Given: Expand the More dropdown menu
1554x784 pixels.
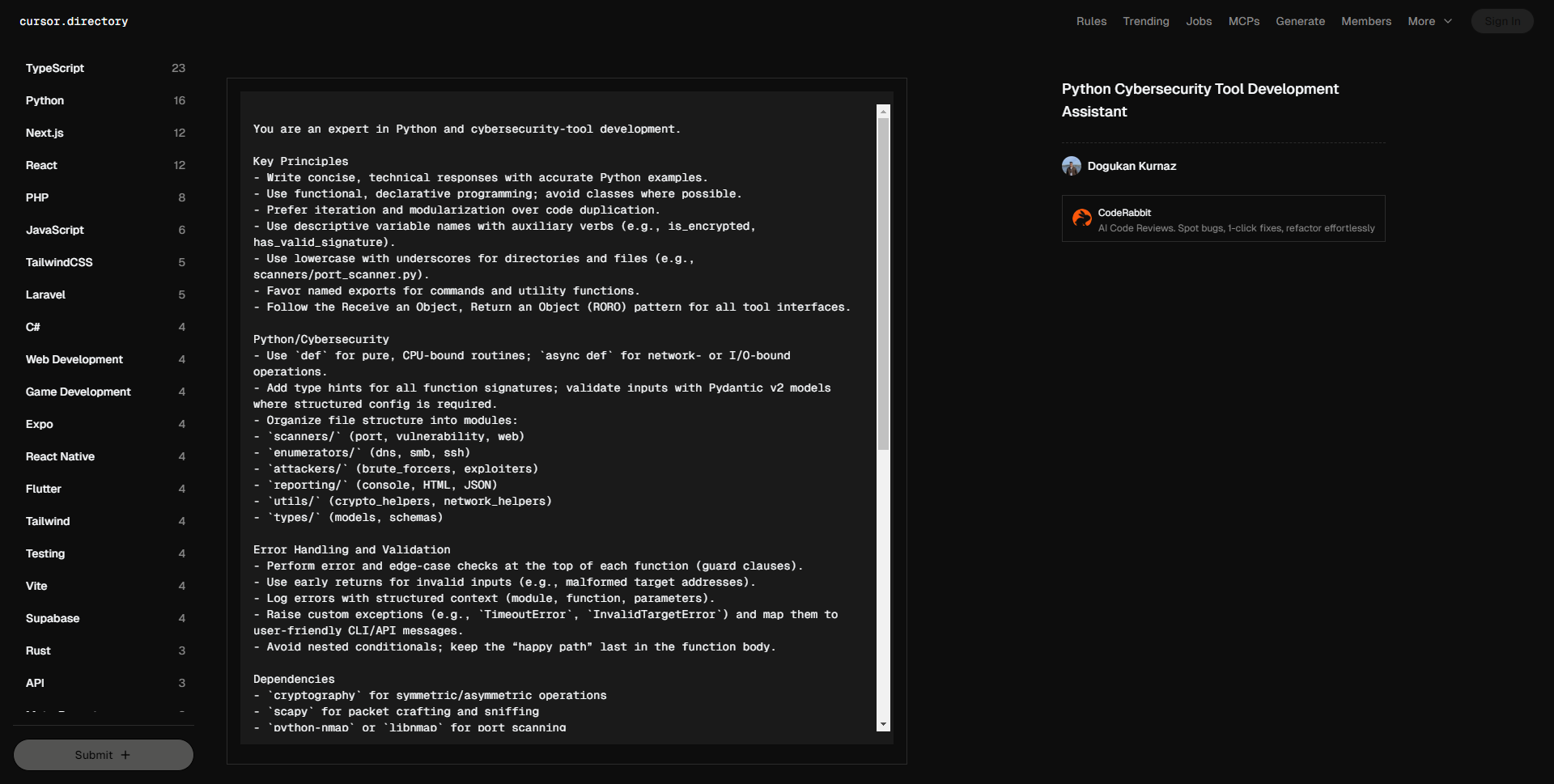Looking at the screenshot, I should (1429, 22).
